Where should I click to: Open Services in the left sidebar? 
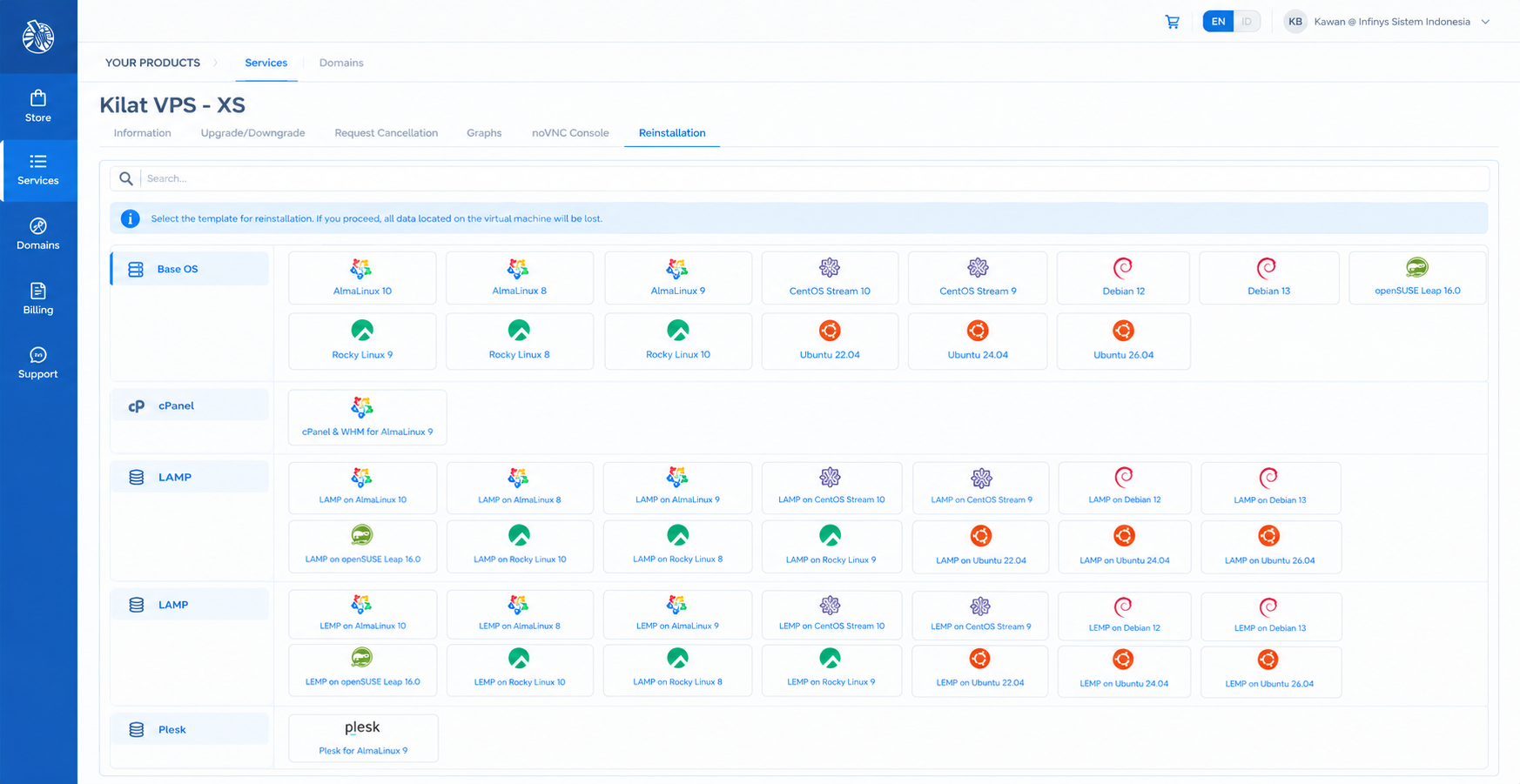38,170
